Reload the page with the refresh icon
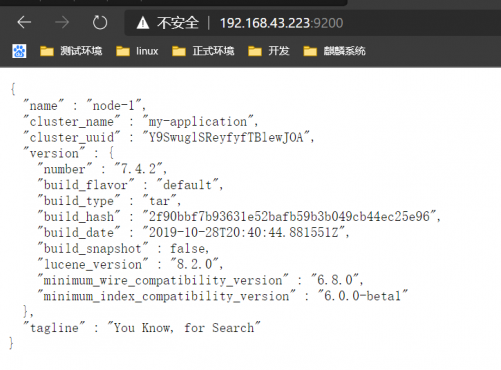The image size is (501, 370). click(100, 23)
